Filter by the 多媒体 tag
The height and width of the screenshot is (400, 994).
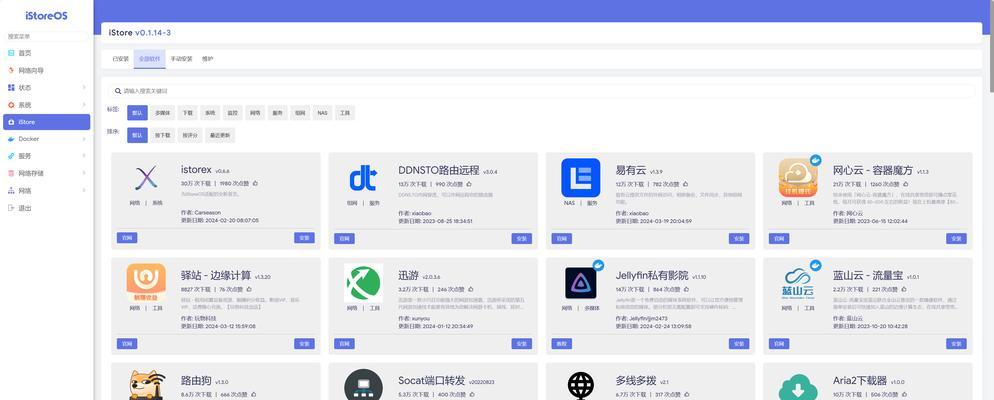coord(162,113)
